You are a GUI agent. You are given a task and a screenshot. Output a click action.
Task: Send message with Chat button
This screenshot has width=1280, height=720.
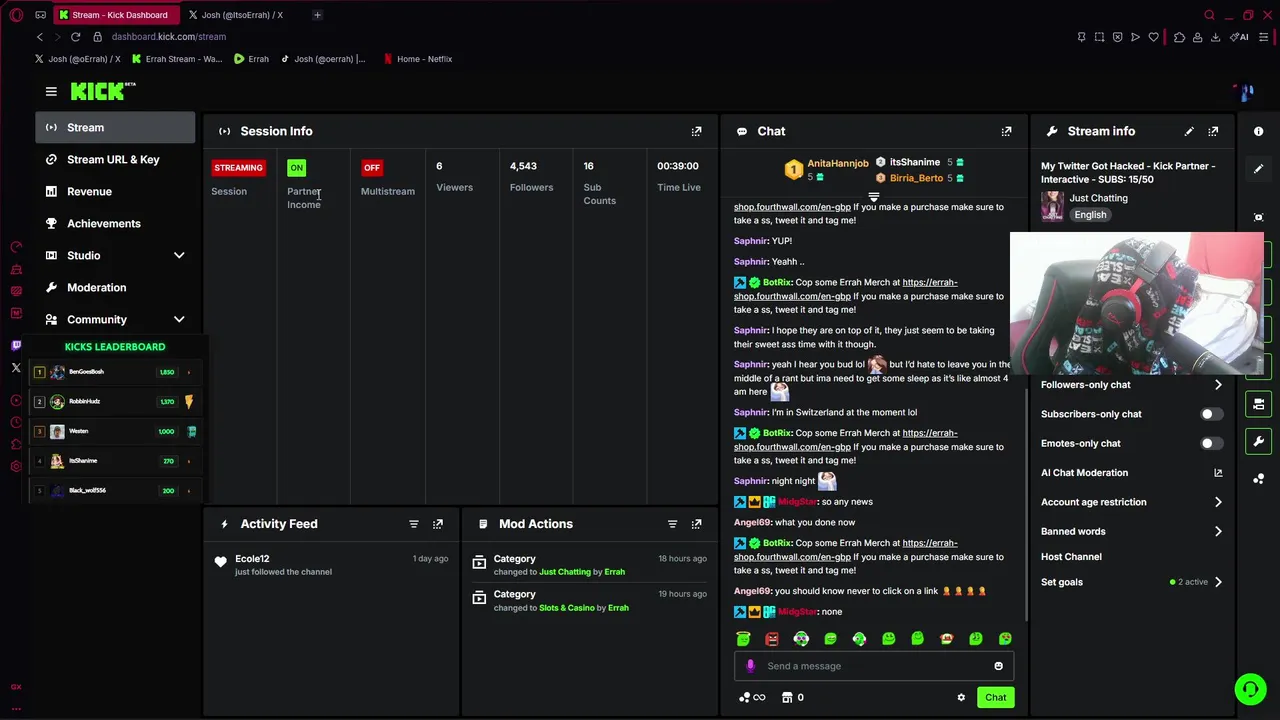[995, 698]
